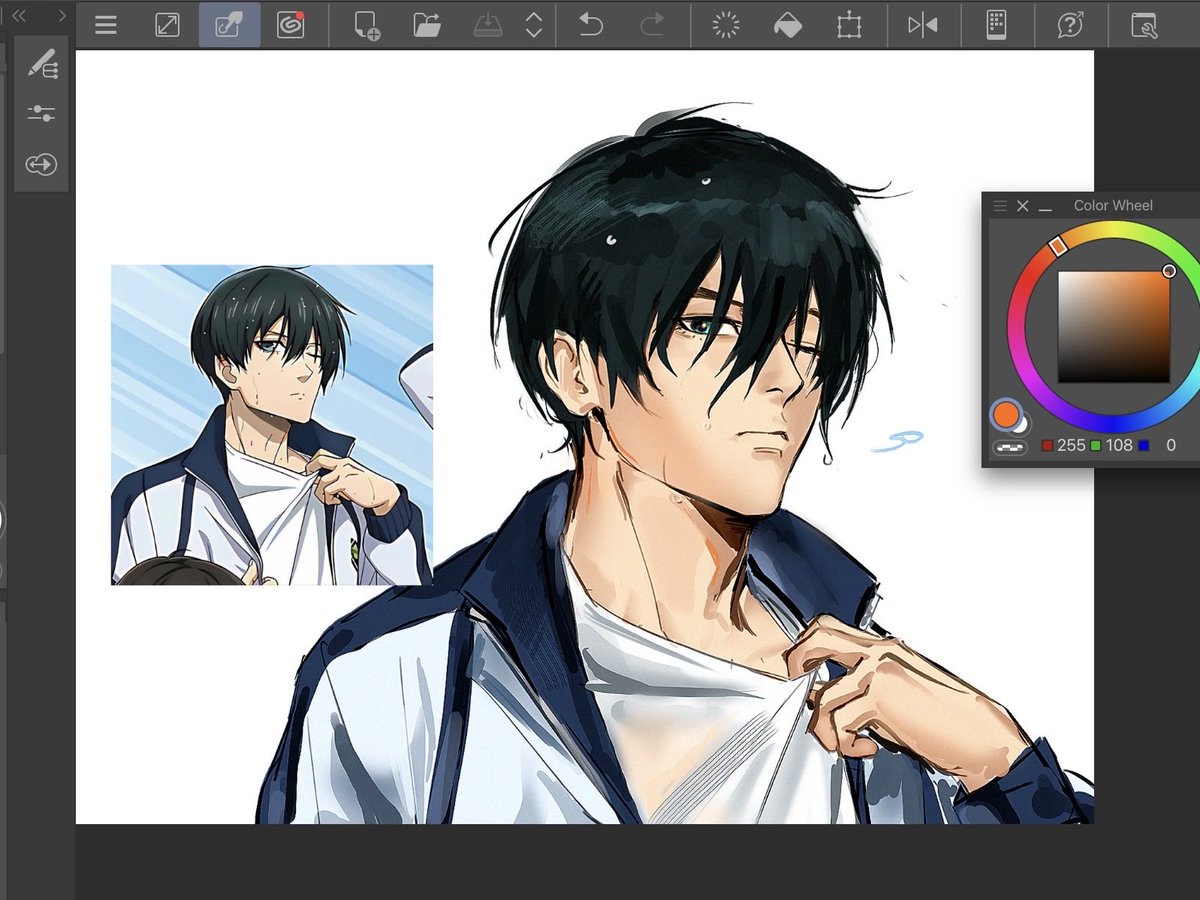Click the Color Wheel panel title
The image size is (1200, 900).
pos(1113,205)
